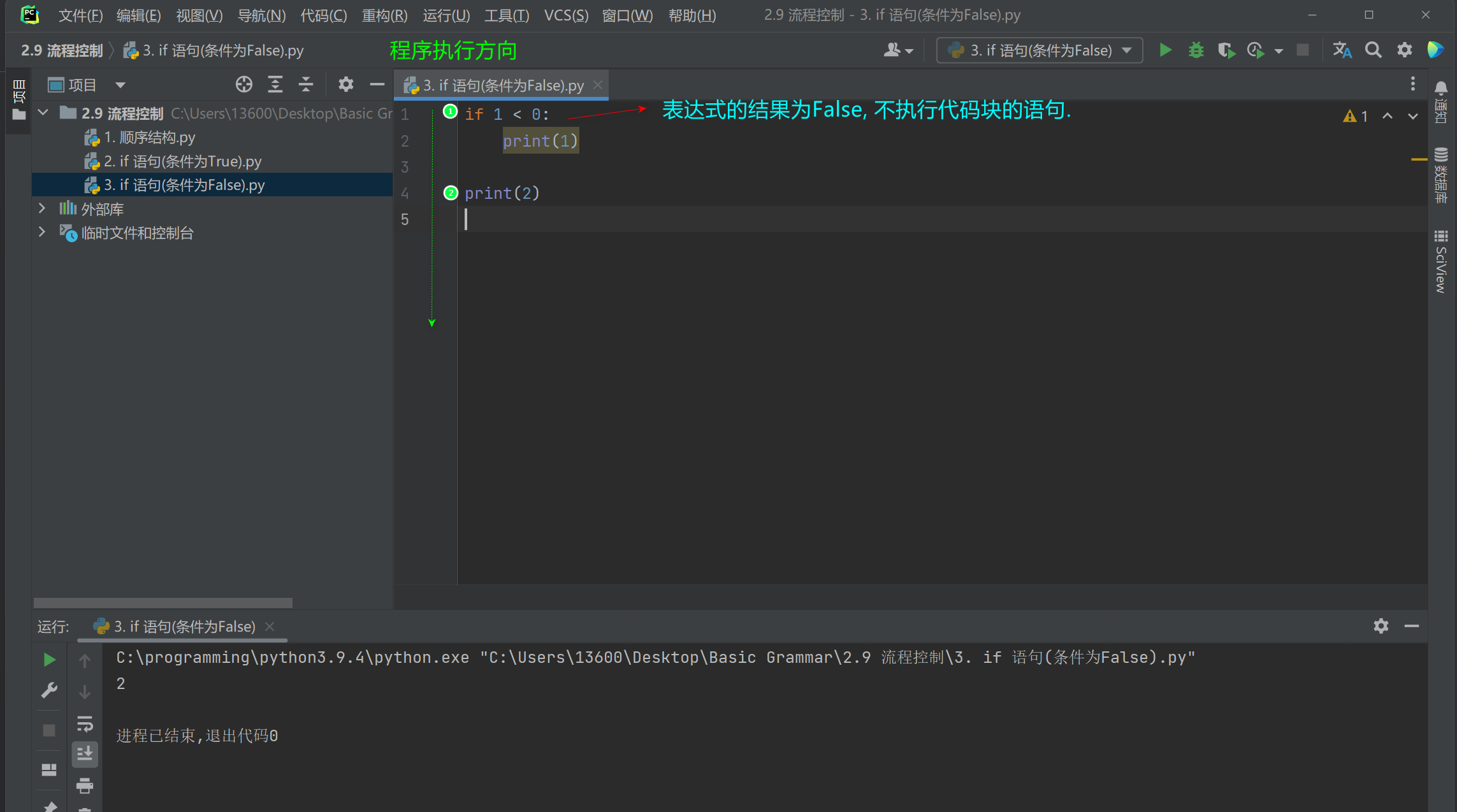This screenshot has height=812, width=1457.
Task: Open the 文件(F) menu
Action: (x=80, y=15)
